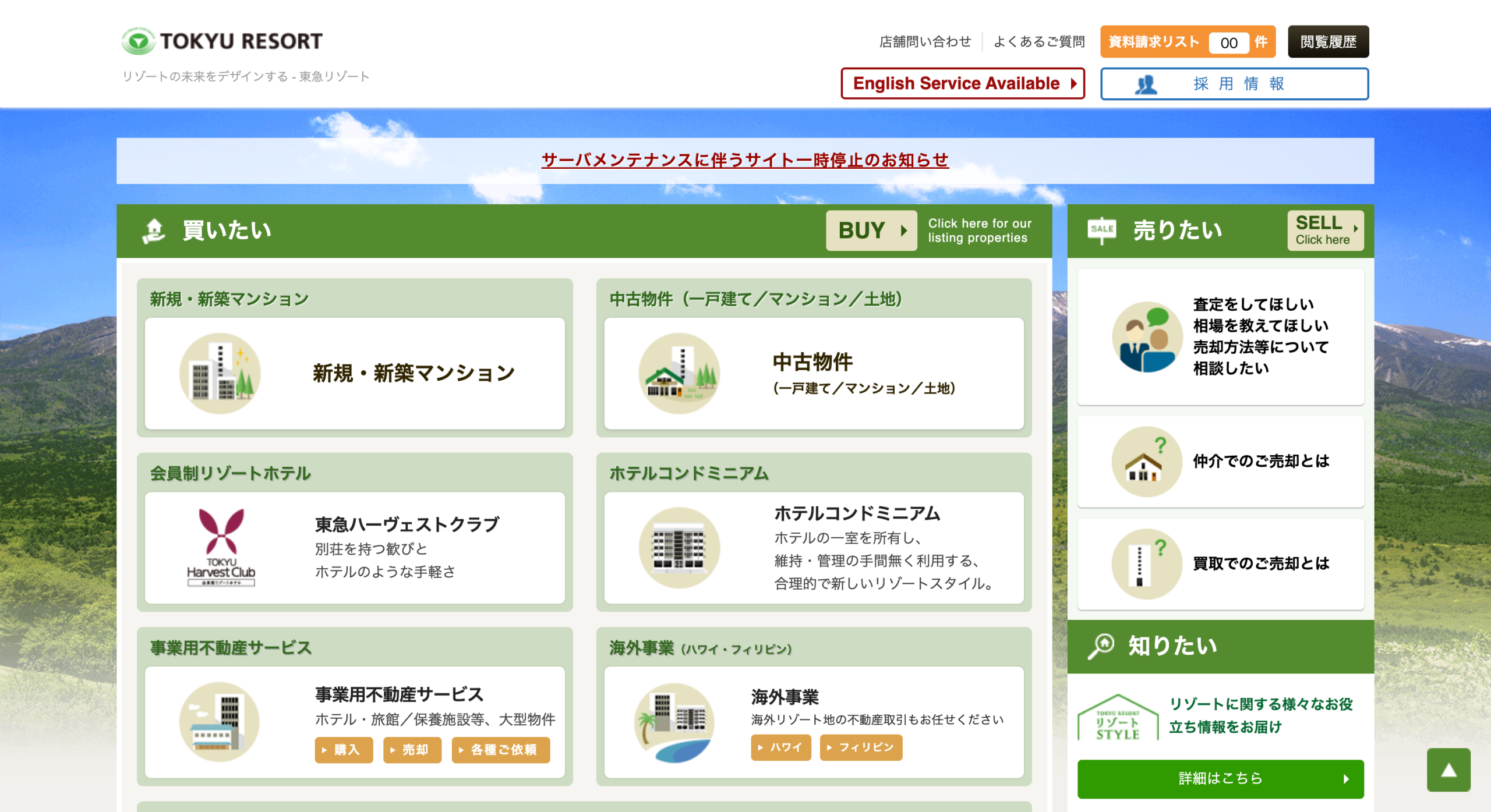Open ホテルコンドミニアム card title
This screenshot has height=812, width=1491.
pyautogui.click(x=857, y=513)
